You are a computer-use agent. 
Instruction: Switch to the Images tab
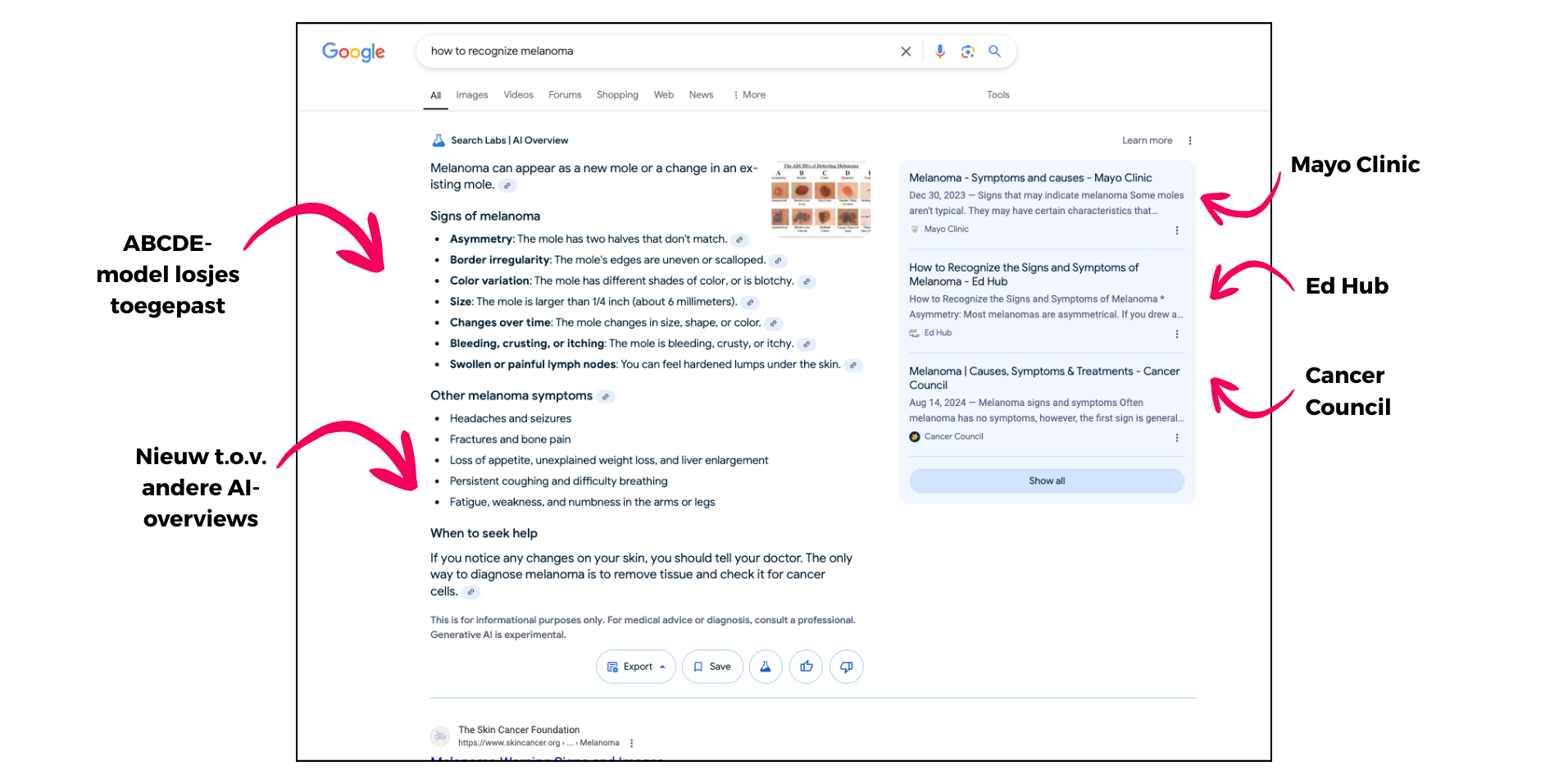click(x=472, y=95)
